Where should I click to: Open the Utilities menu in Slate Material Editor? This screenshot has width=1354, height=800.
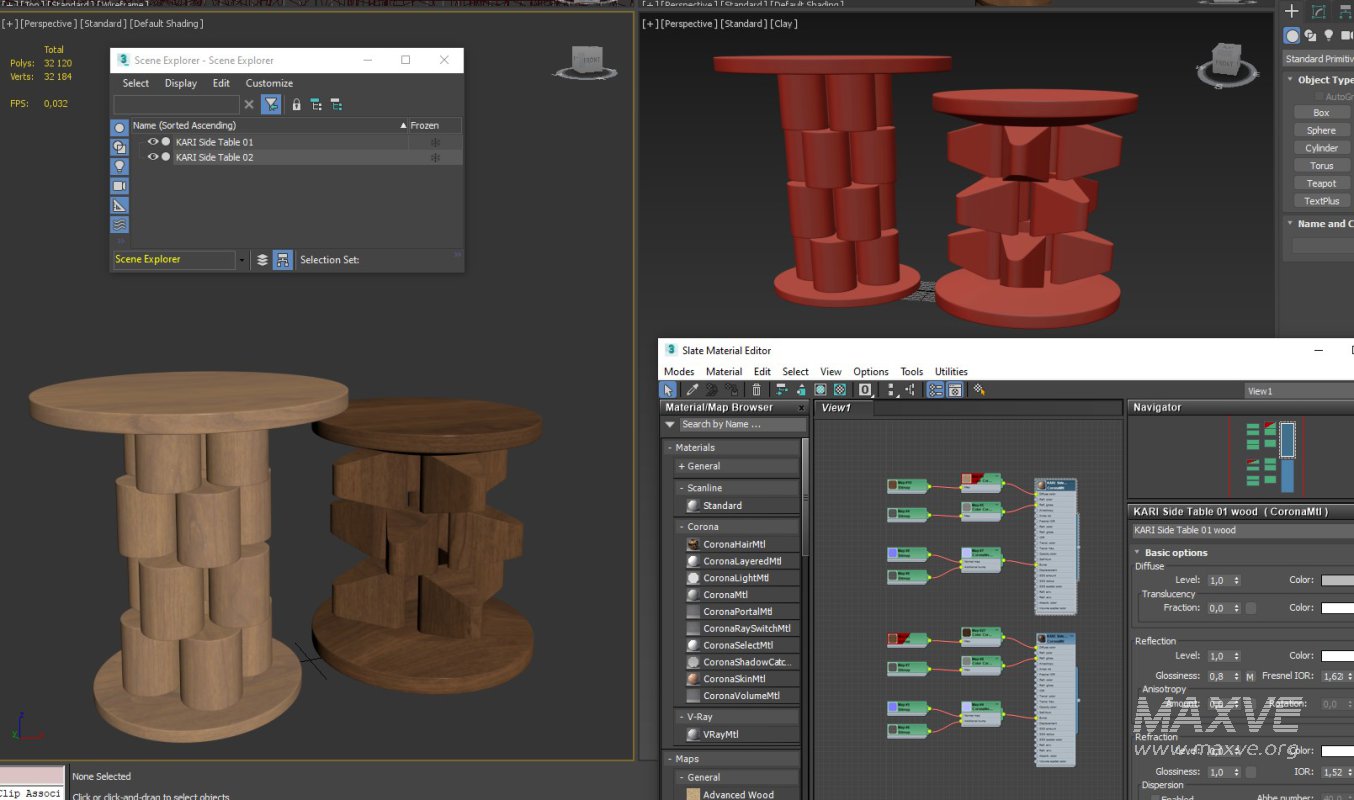click(x=950, y=371)
